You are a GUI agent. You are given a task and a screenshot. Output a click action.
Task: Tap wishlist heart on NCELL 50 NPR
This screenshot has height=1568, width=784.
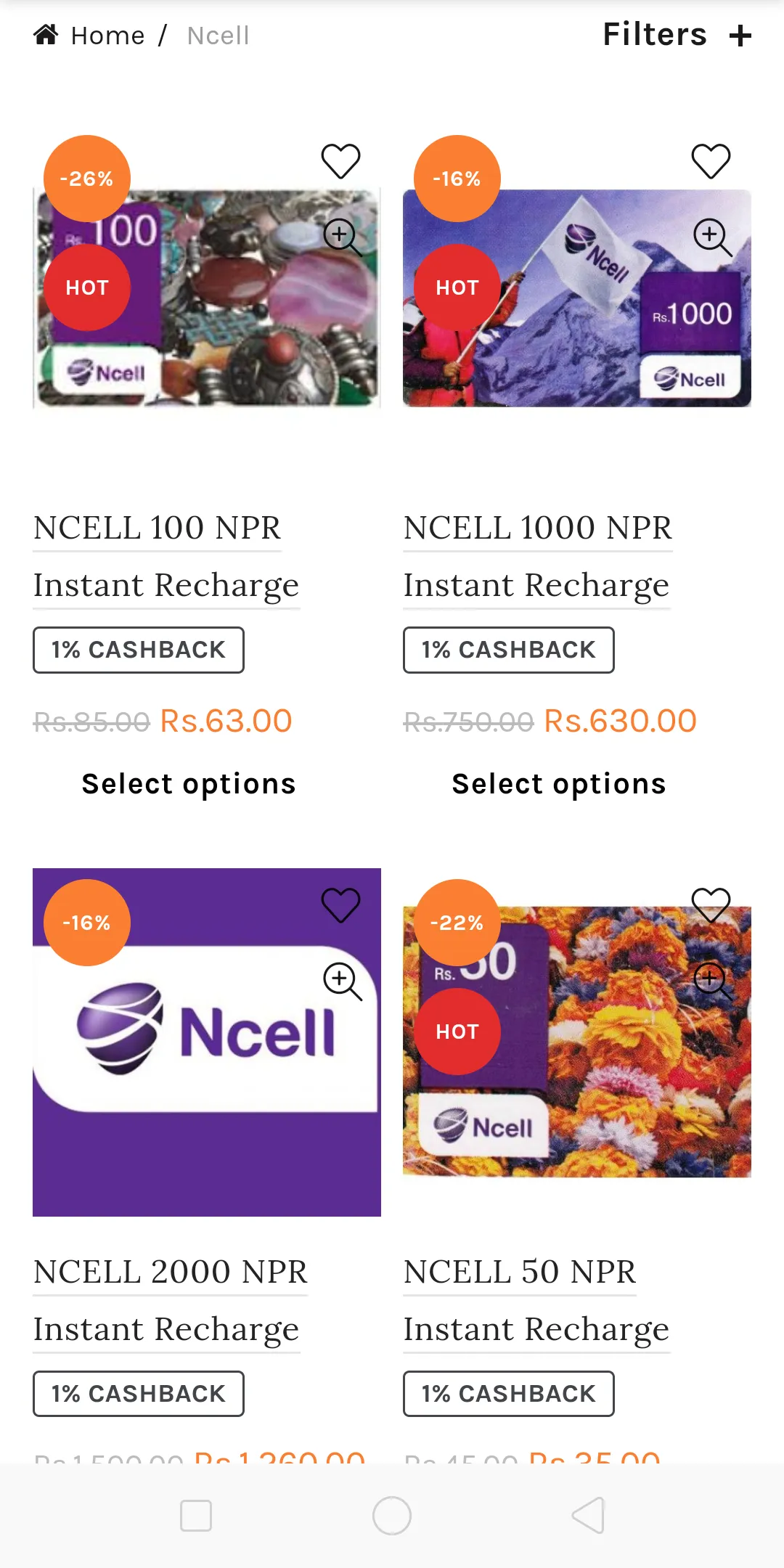click(x=711, y=905)
